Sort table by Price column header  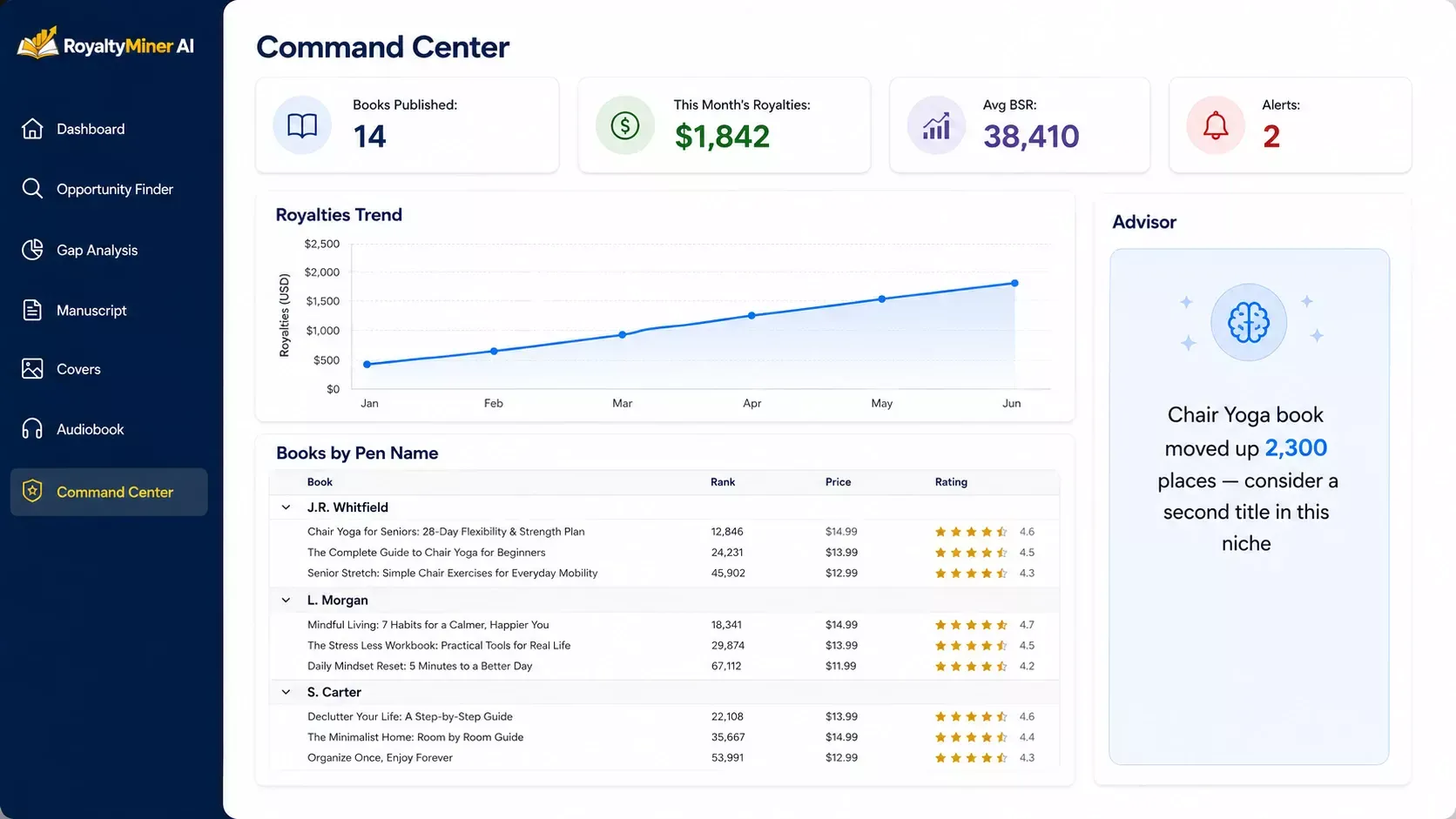(839, 482)
